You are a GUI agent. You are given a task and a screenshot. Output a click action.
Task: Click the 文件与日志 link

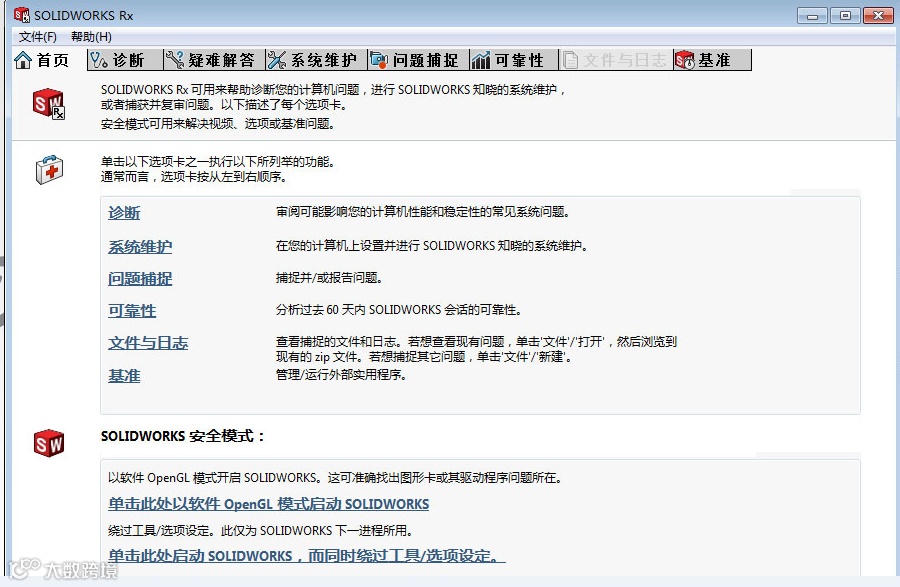(148, 343)
